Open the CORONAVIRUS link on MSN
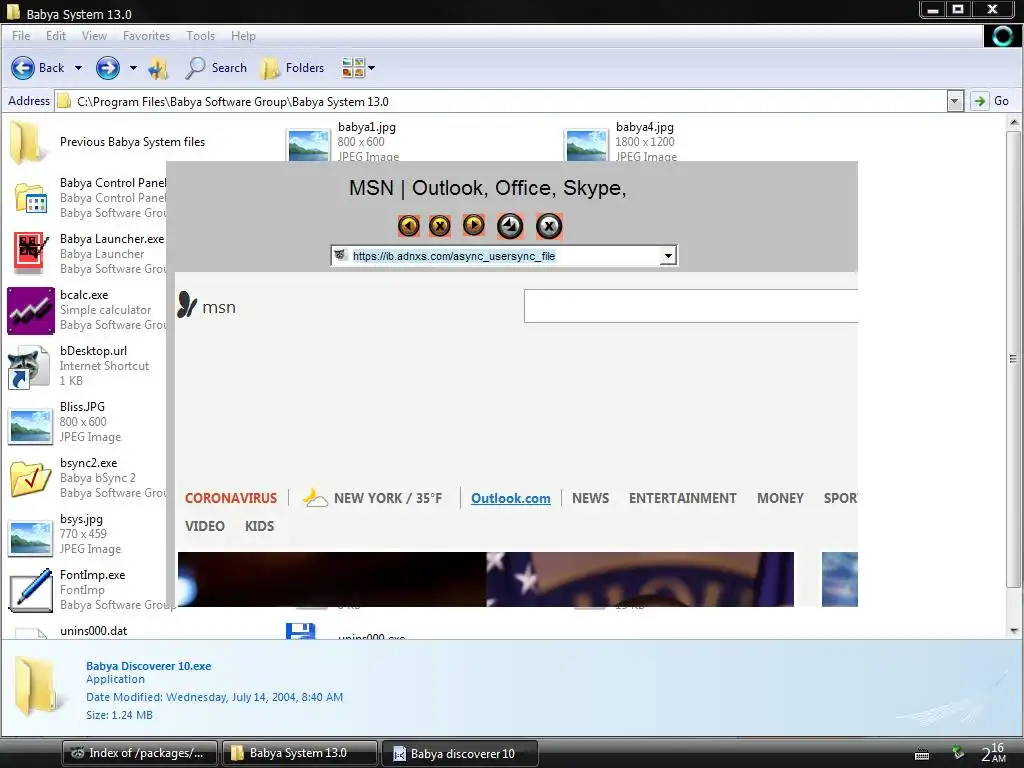This screenshot has height=768, width=1024. 231,498
